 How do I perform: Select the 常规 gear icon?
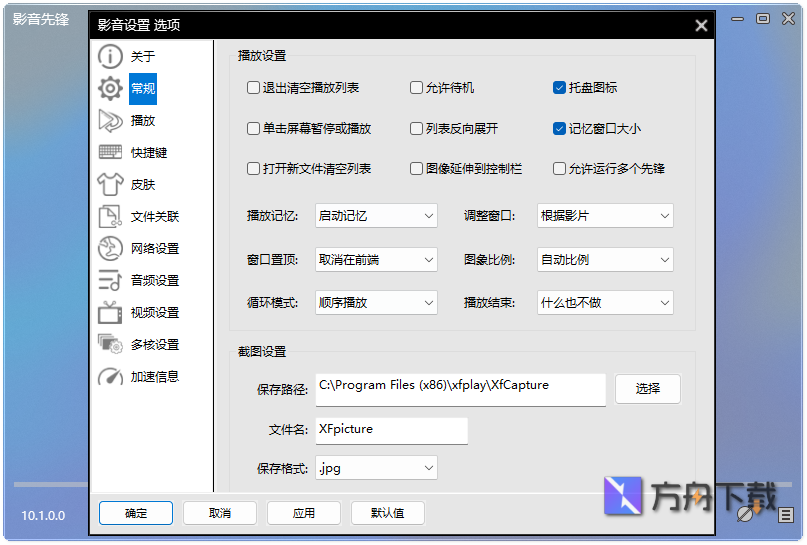(110, 89)
